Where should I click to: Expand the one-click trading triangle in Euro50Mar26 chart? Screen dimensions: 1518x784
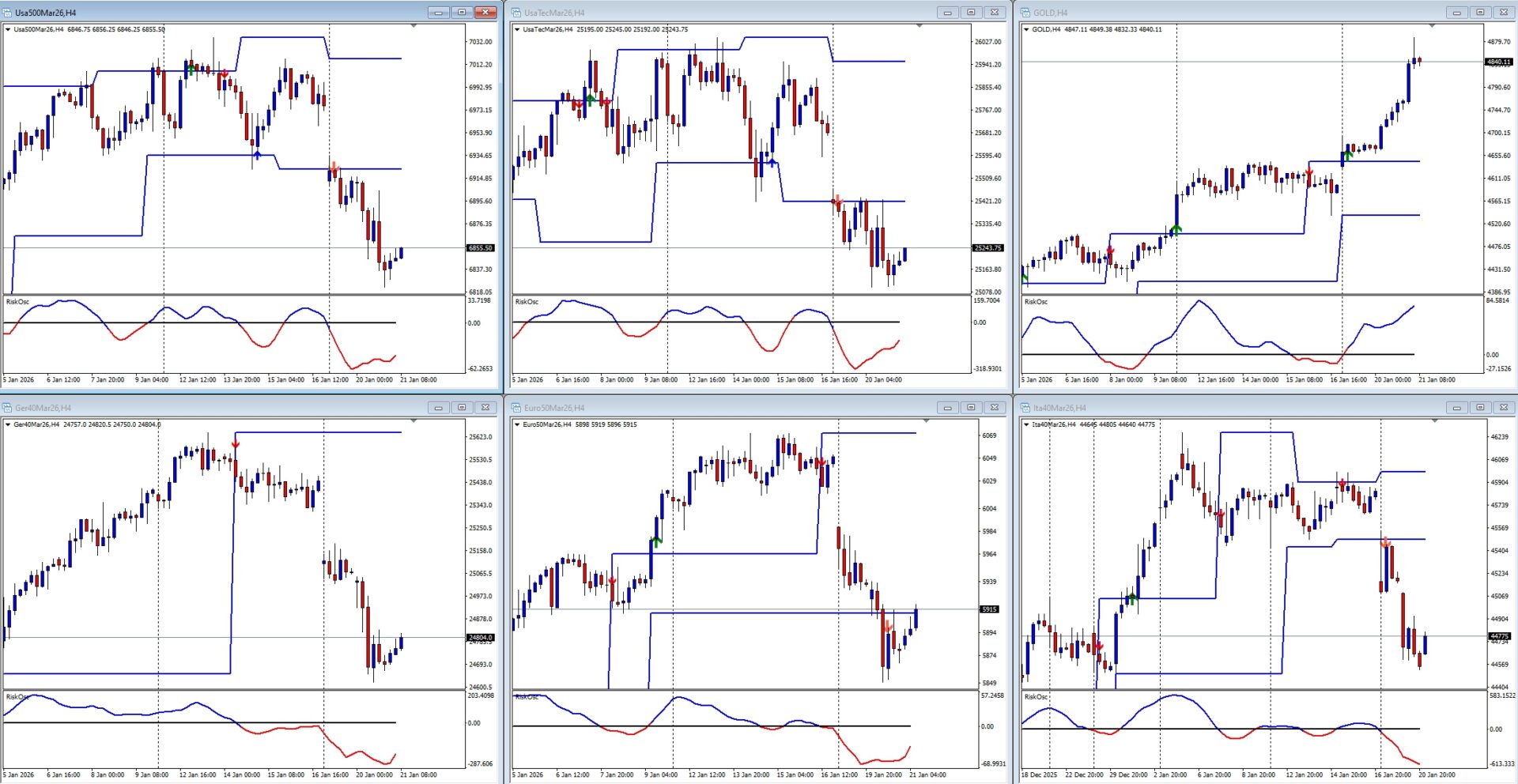tap(517, 425)
